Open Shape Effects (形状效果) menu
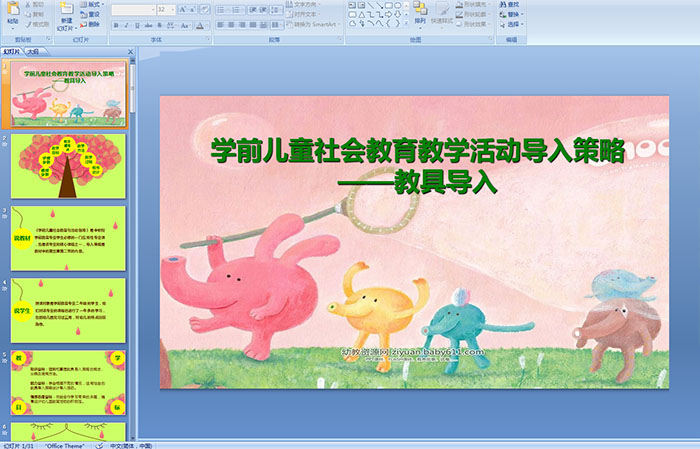This screenshot has height=449, width=700. click(473, 24)
